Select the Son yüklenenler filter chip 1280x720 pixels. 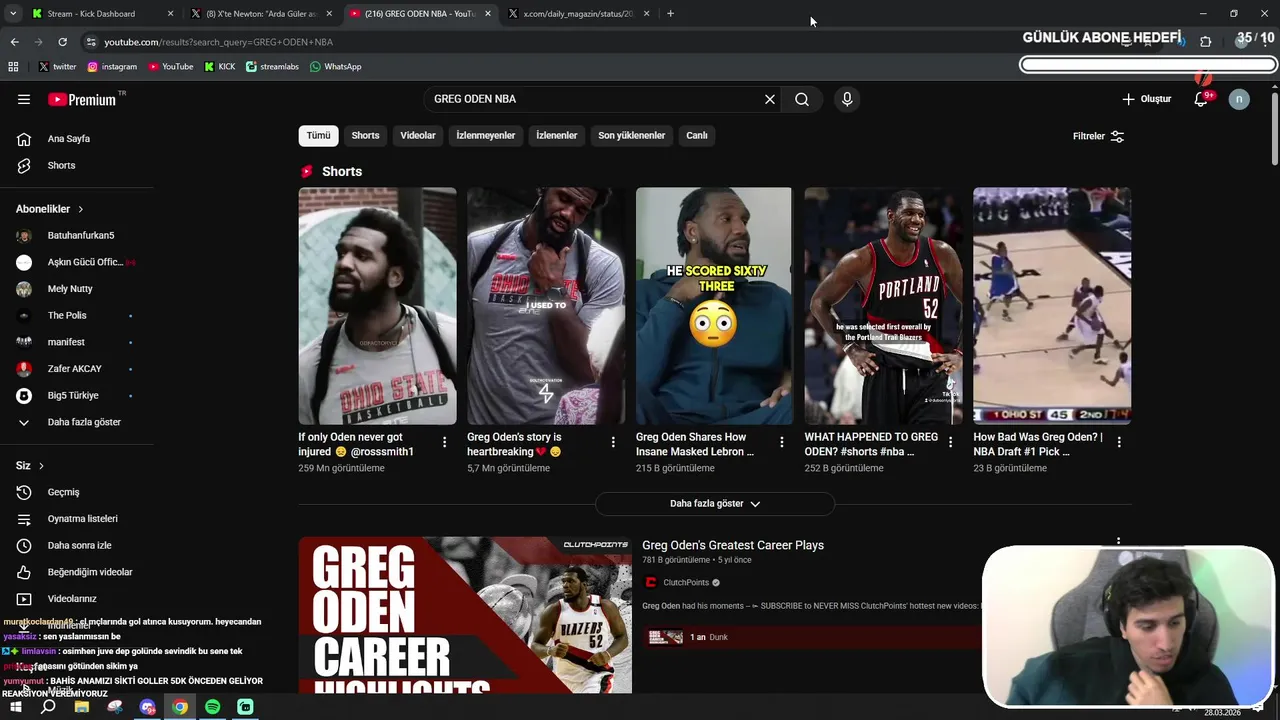click(x=631, y=135)
